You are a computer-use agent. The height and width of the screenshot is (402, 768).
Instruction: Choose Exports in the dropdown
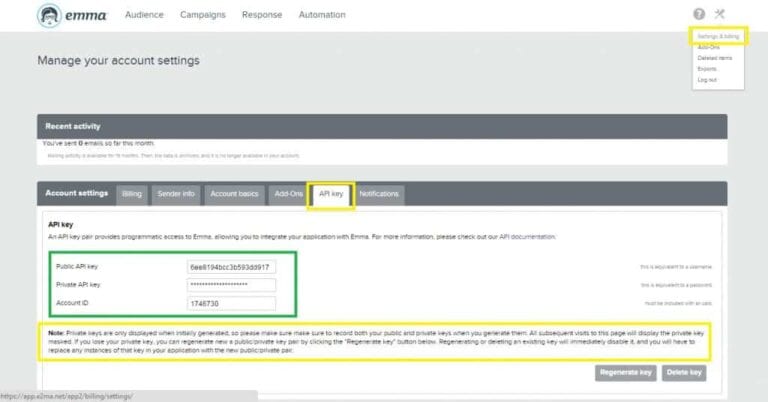(707, 69)
